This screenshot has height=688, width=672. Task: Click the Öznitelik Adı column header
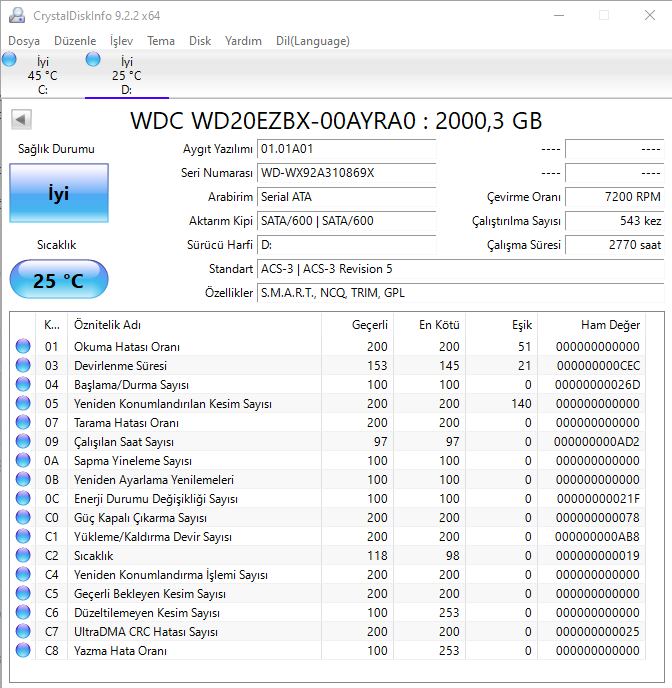(x=194, y=325)
